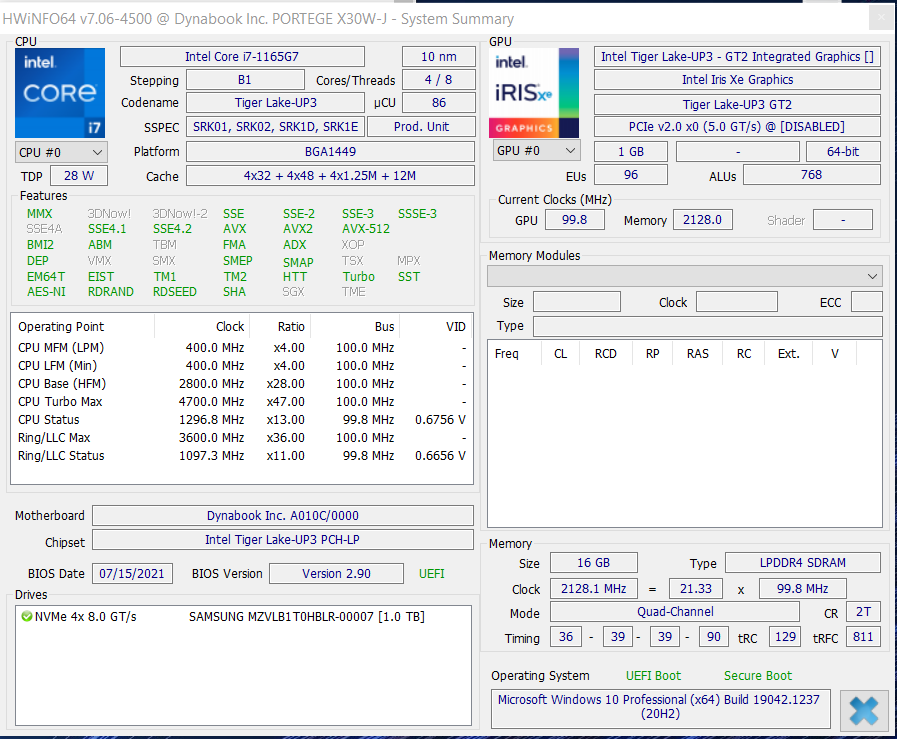Click the TDP 28 W value box

(79, 176)
